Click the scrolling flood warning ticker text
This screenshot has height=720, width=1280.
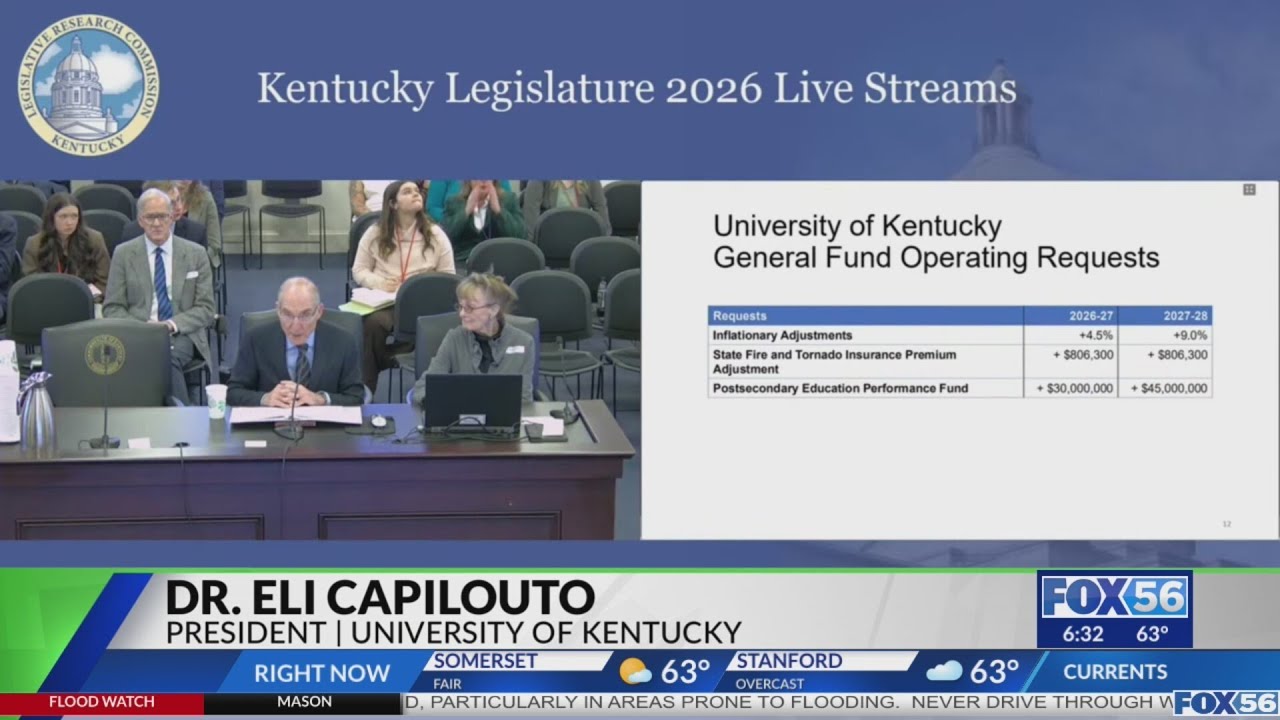pyautogui.click(x=788, y=702)
